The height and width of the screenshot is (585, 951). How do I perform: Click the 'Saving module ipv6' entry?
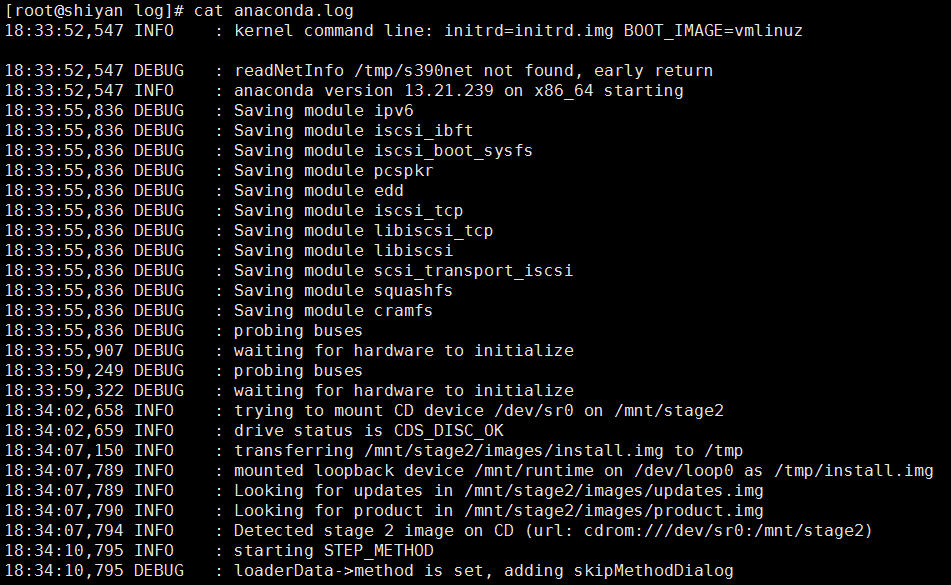(324, 111)
